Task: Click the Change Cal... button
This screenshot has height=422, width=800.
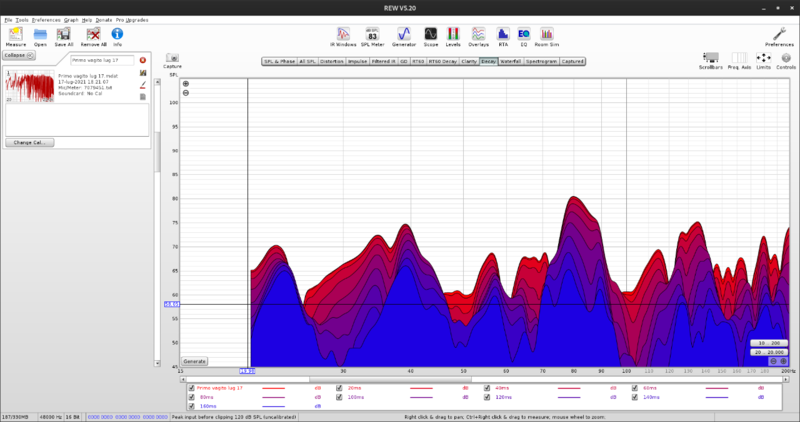Action: click(x=29, y=142)
